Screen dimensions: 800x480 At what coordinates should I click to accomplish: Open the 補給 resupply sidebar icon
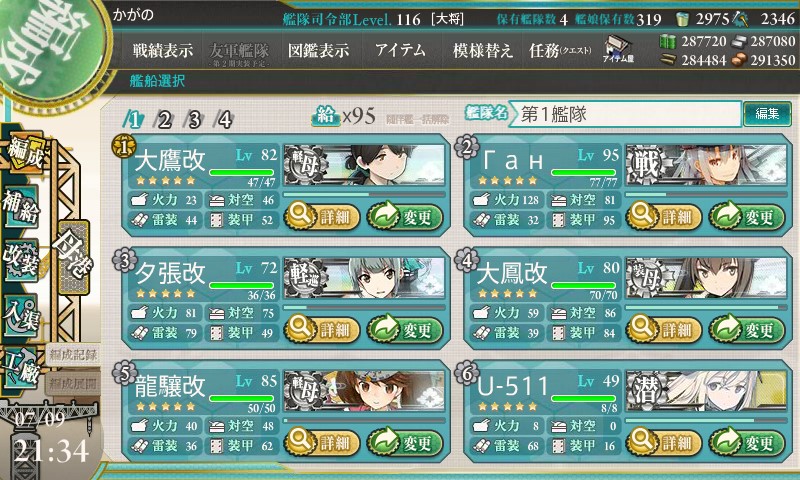(21, 206)
